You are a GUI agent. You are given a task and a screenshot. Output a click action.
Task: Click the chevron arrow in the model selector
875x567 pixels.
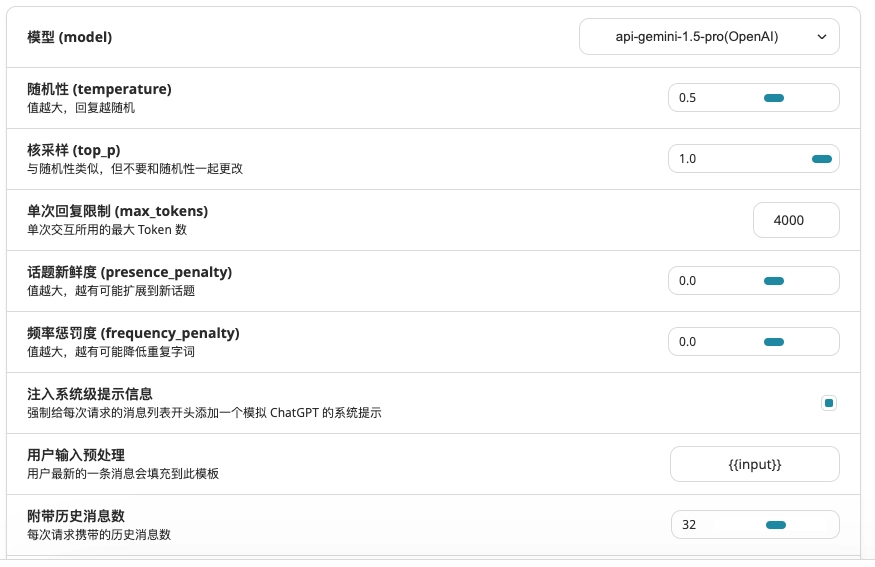[822, 37]
